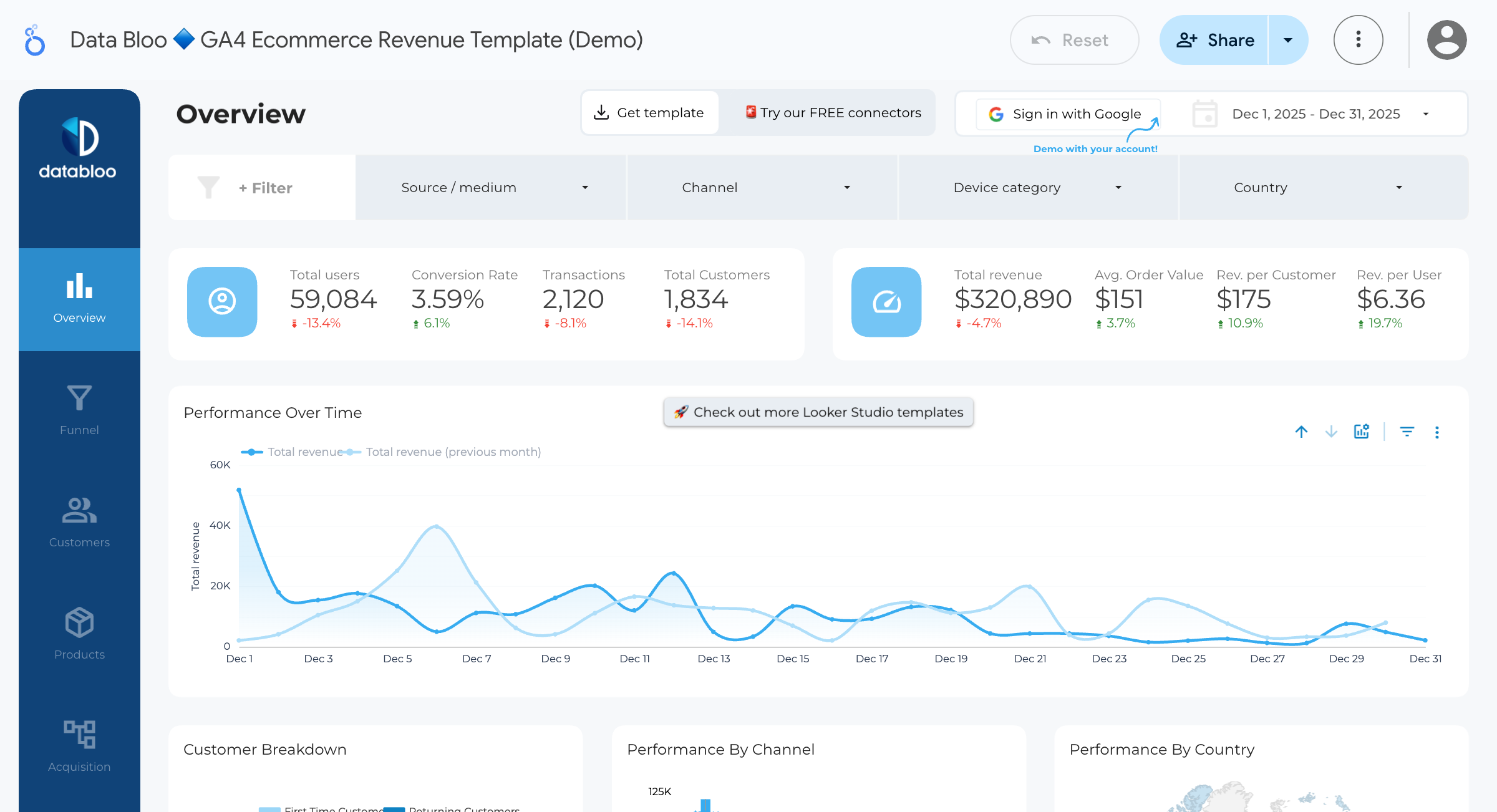Sign in with Google
Viewport: 1497px width, 812px height.
point(1067,114)
